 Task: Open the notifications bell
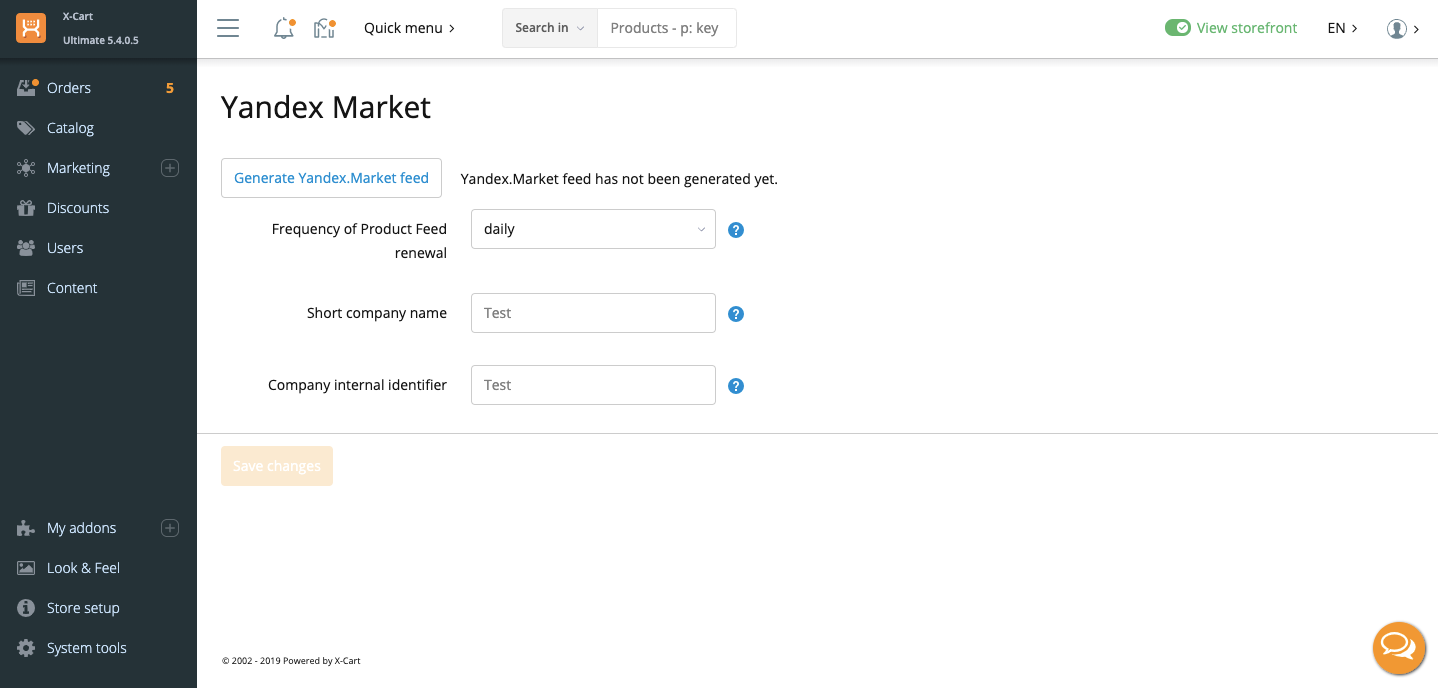tap(284, 28)
